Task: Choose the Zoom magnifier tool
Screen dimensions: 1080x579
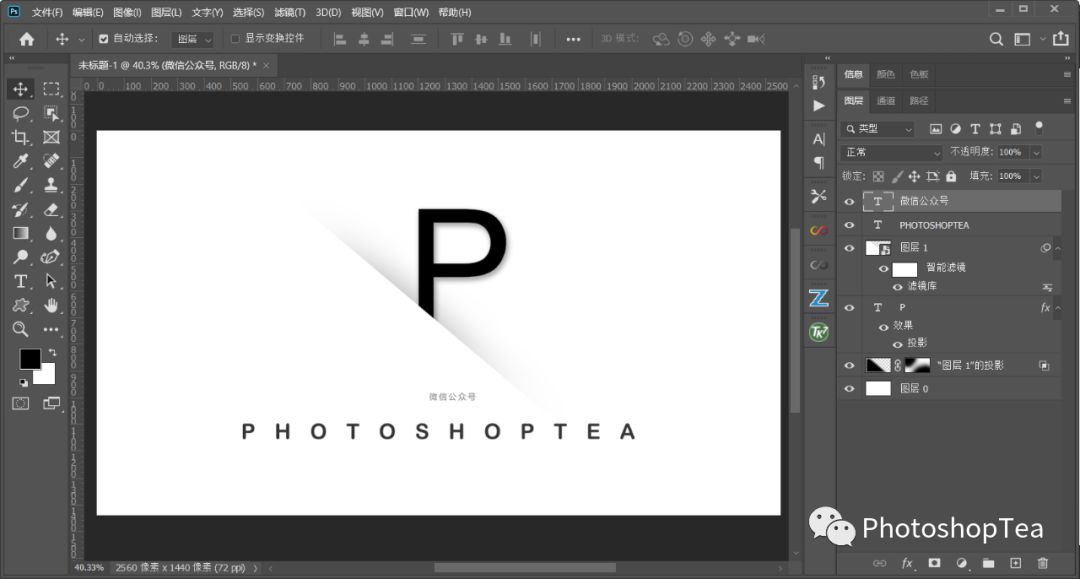Action: 20,329
